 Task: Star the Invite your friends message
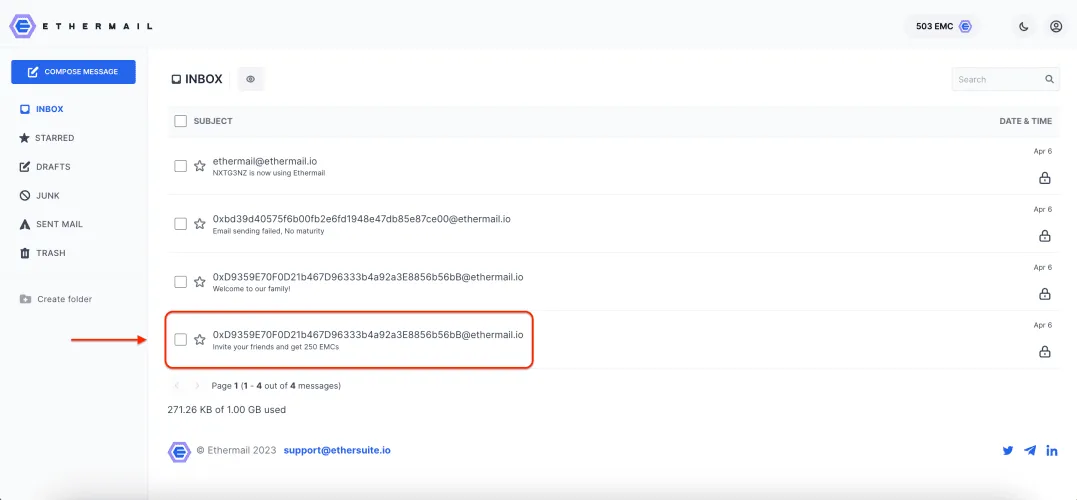[x=200, y=339]
